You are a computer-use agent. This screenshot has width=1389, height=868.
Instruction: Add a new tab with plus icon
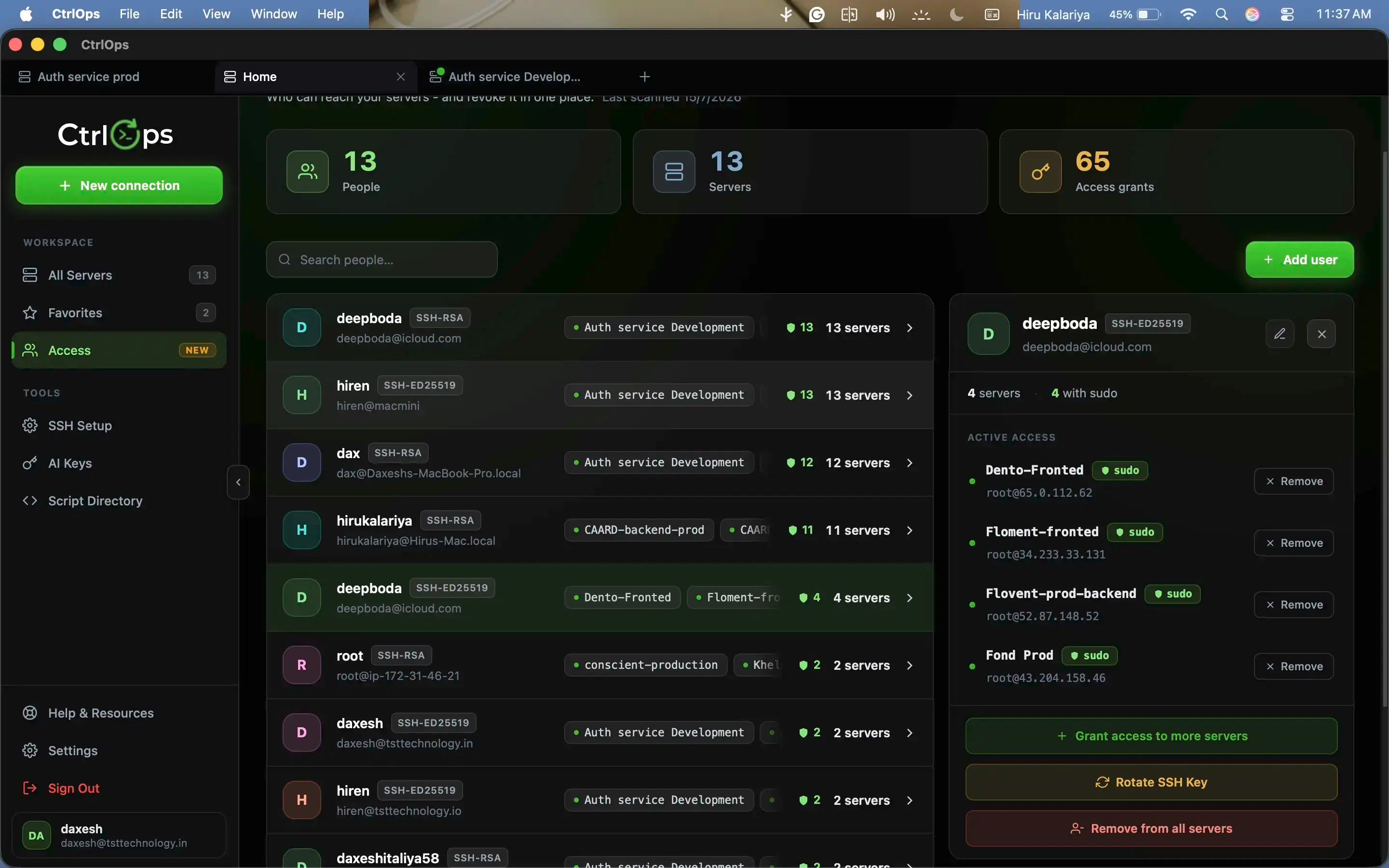(644, 77)
